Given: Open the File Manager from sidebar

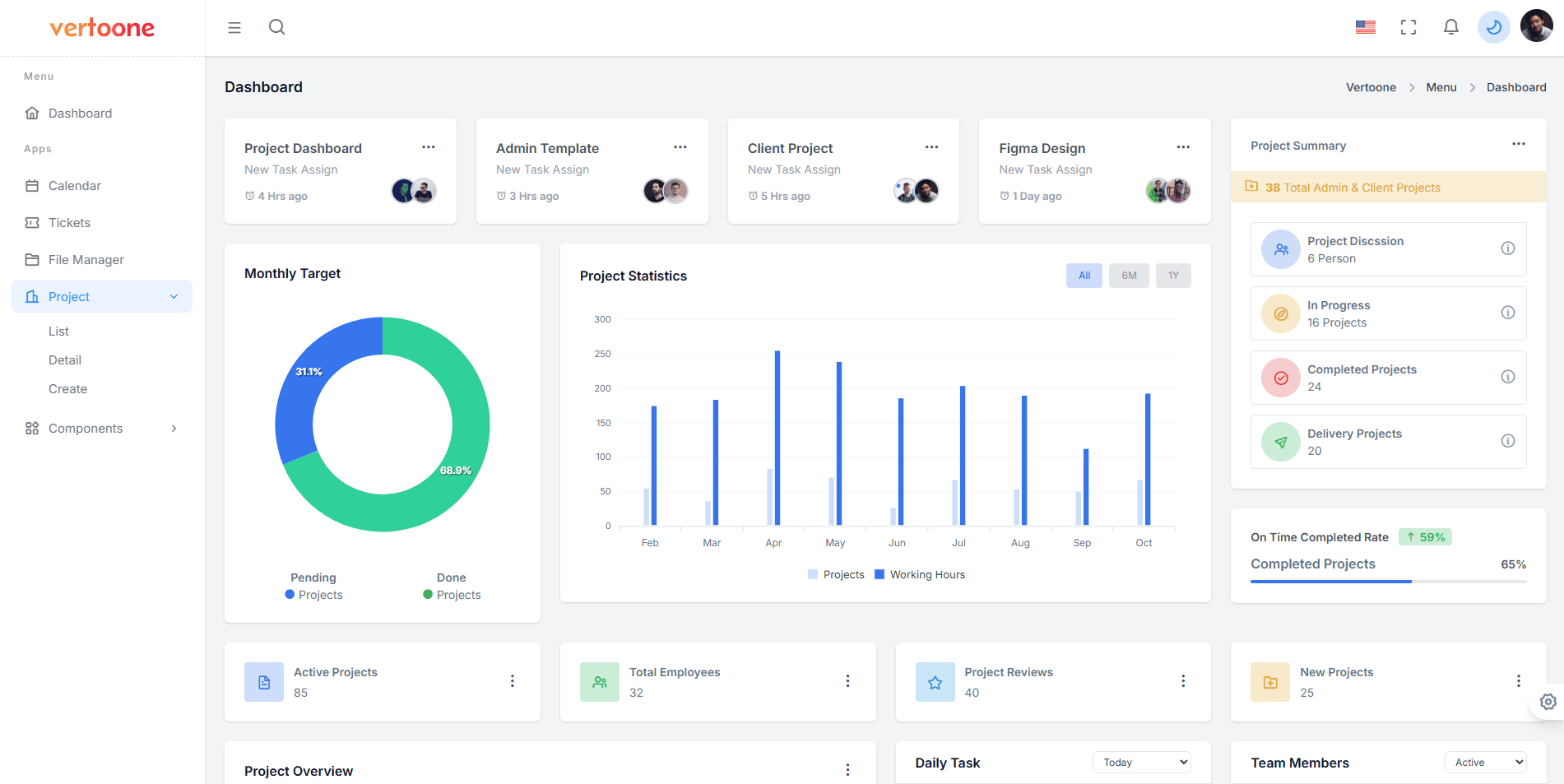Looking at the screenshot, I should click(x=85, y=259).
